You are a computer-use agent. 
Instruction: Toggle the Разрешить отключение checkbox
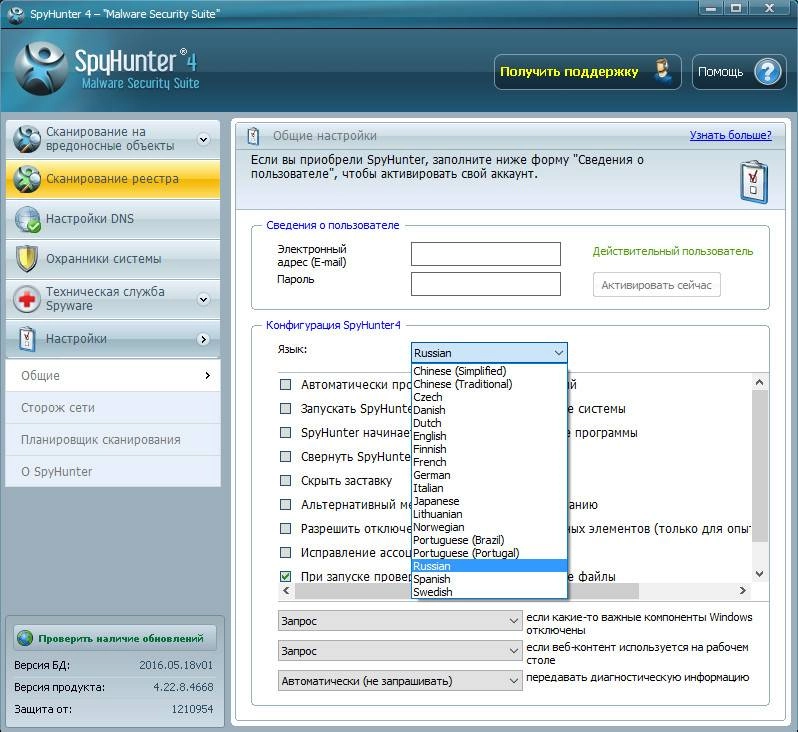point(286,528)
